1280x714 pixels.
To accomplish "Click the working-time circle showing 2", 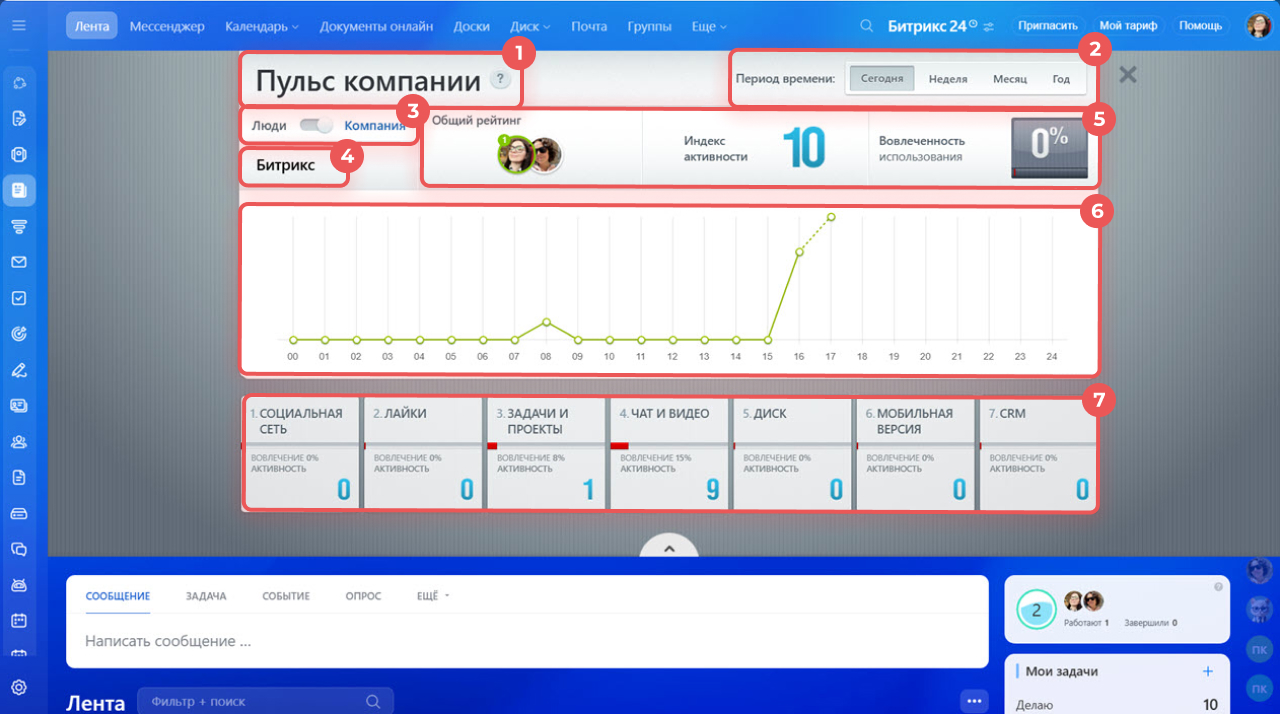I will 1037,609.
